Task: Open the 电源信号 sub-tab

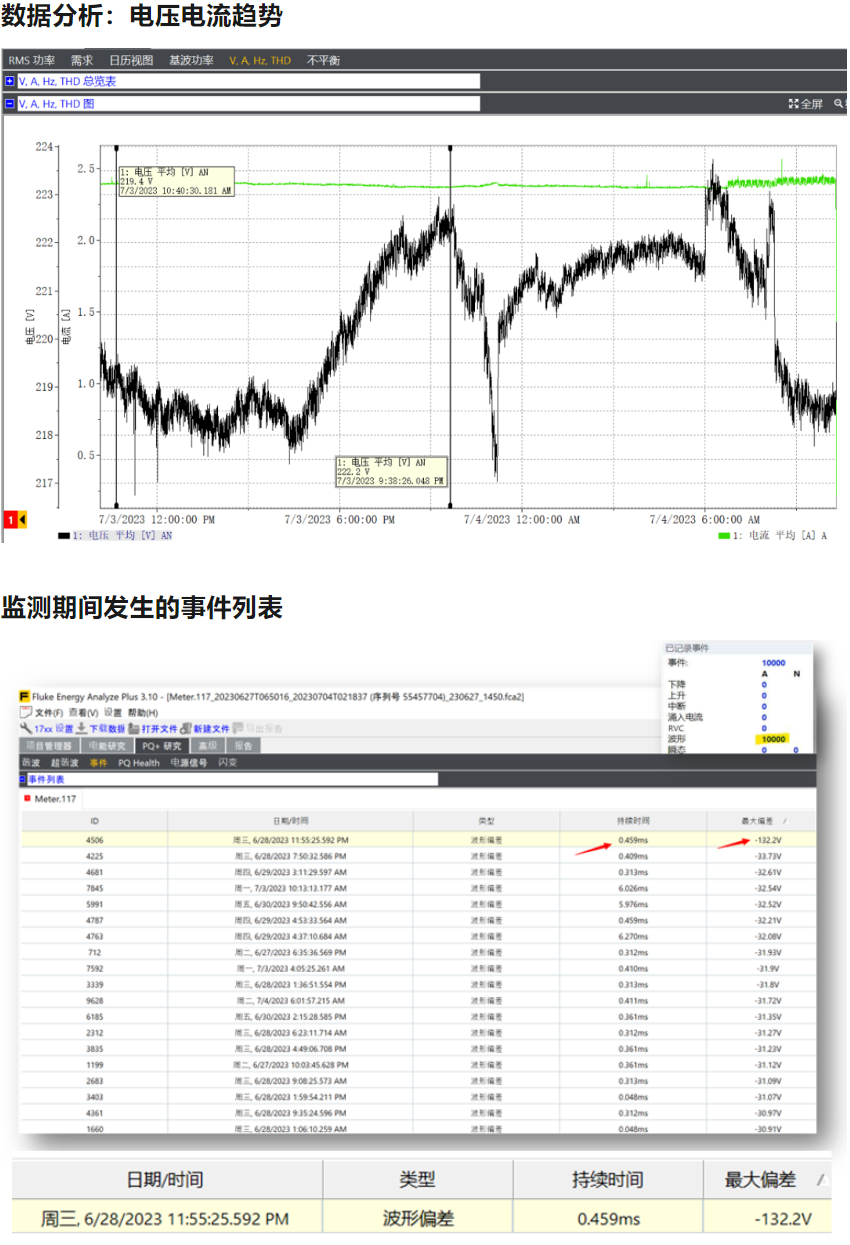Action: click(188, 763)
